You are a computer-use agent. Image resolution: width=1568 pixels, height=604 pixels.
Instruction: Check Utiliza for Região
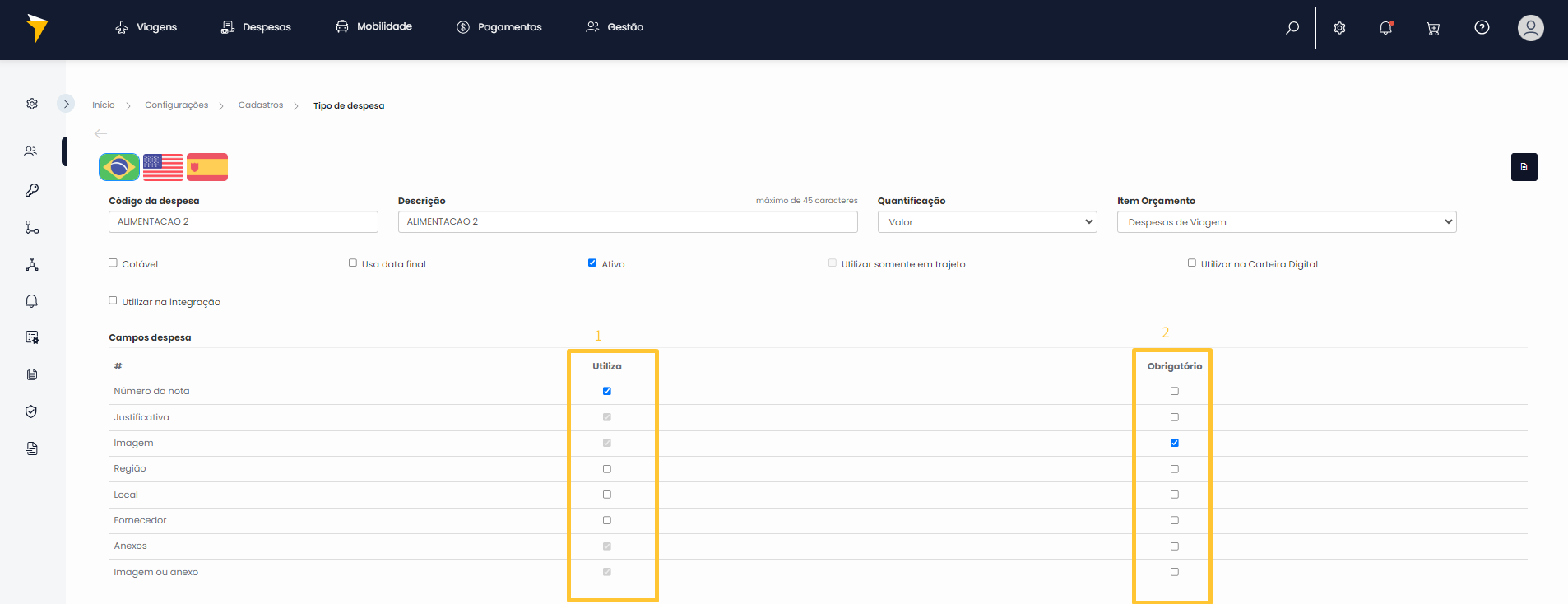607,469
